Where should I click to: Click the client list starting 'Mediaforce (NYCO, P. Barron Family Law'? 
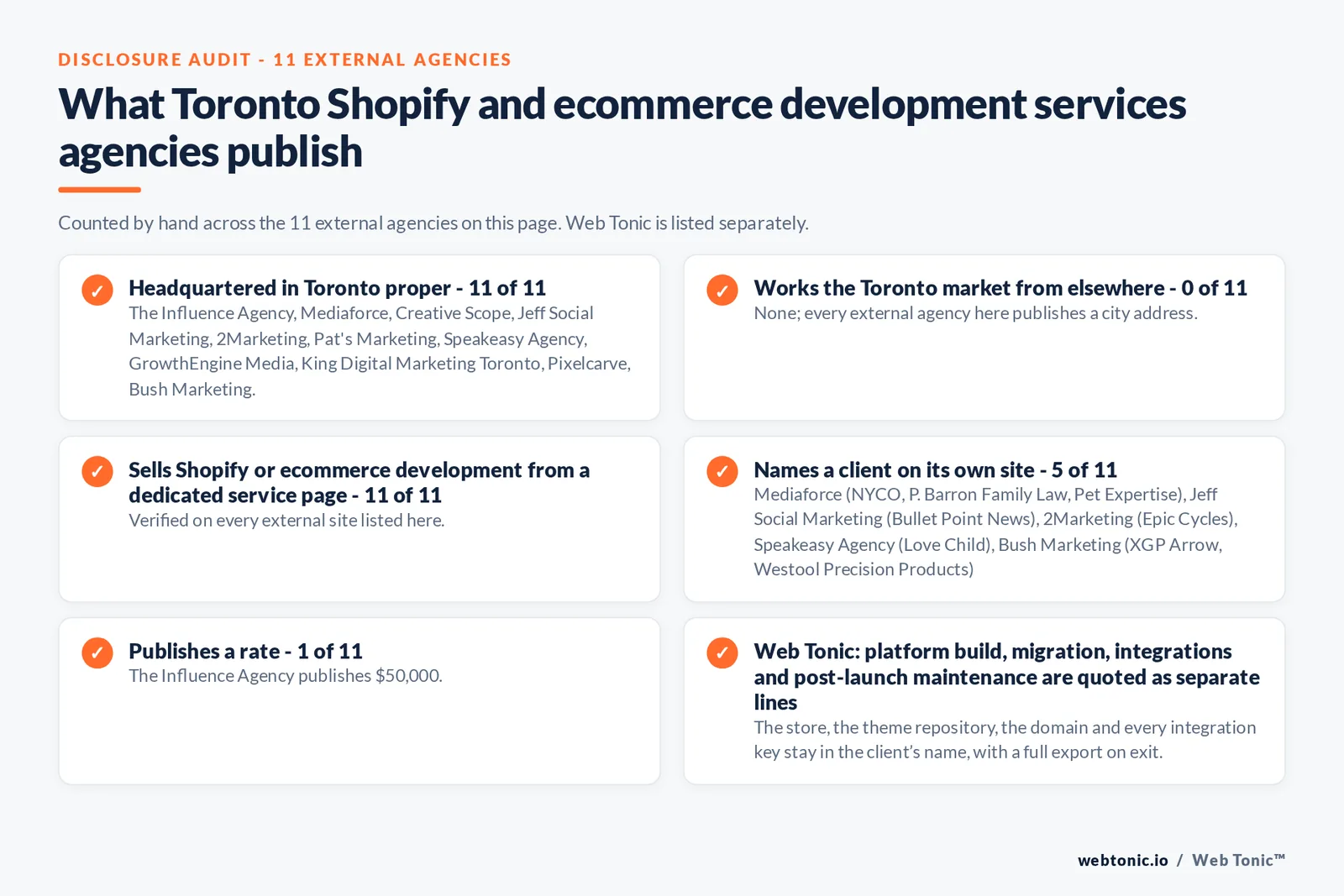[x=995, y=532]
